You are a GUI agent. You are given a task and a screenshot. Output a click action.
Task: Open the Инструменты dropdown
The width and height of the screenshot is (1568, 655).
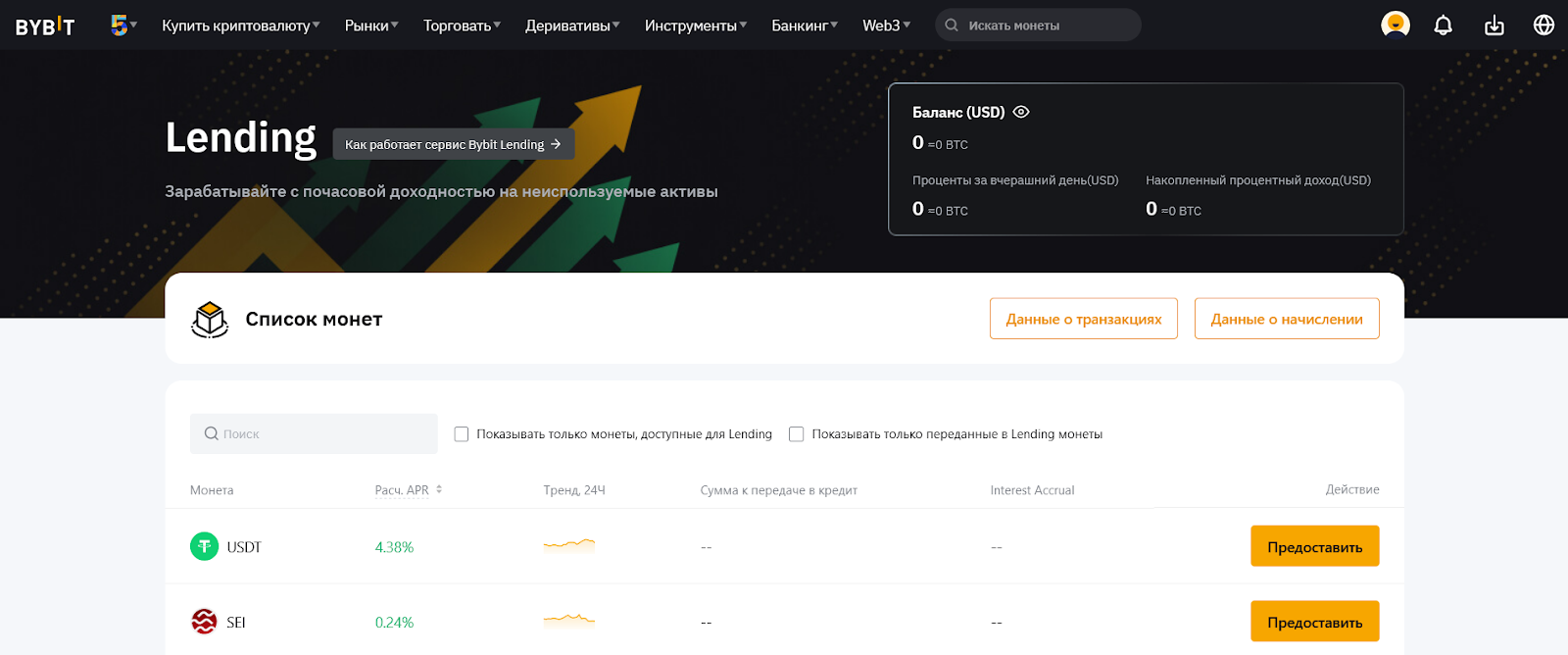tap(695, 25)
